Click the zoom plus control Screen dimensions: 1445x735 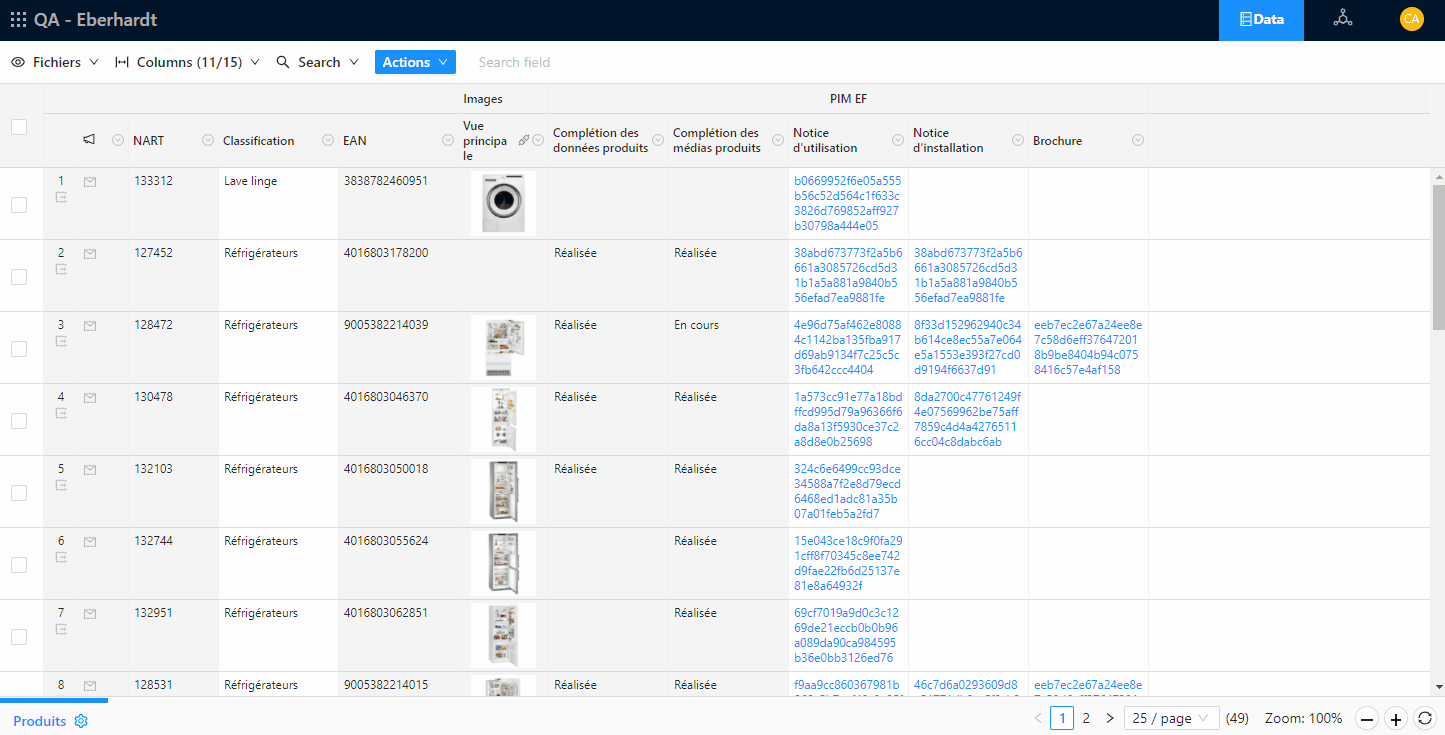tap(1396, 718)
